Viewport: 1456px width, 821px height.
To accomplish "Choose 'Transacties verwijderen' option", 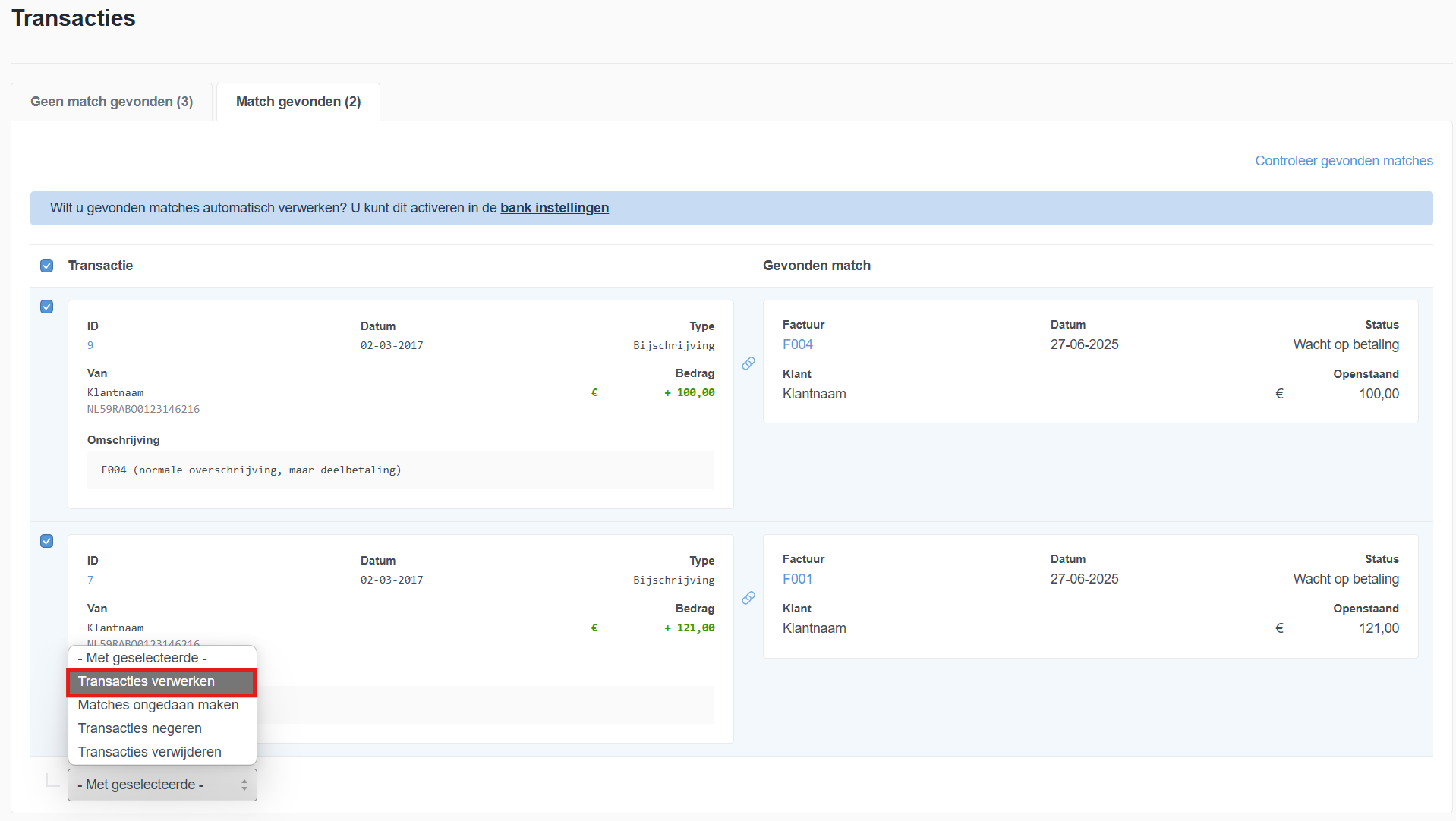I will click(x=150, y=752).
